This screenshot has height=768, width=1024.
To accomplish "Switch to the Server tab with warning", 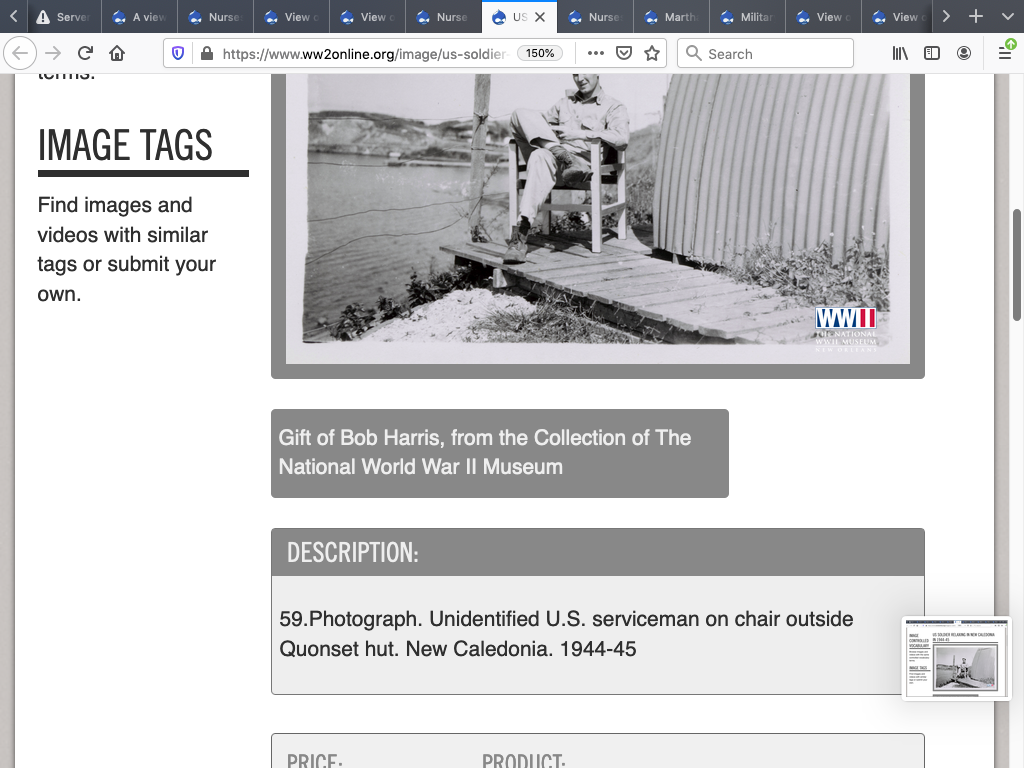I will pyautogui.click(x=62, y=17).
